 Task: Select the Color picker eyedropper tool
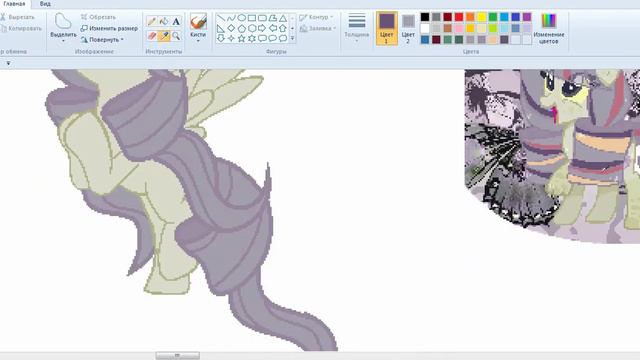click(x=164, y=36)
